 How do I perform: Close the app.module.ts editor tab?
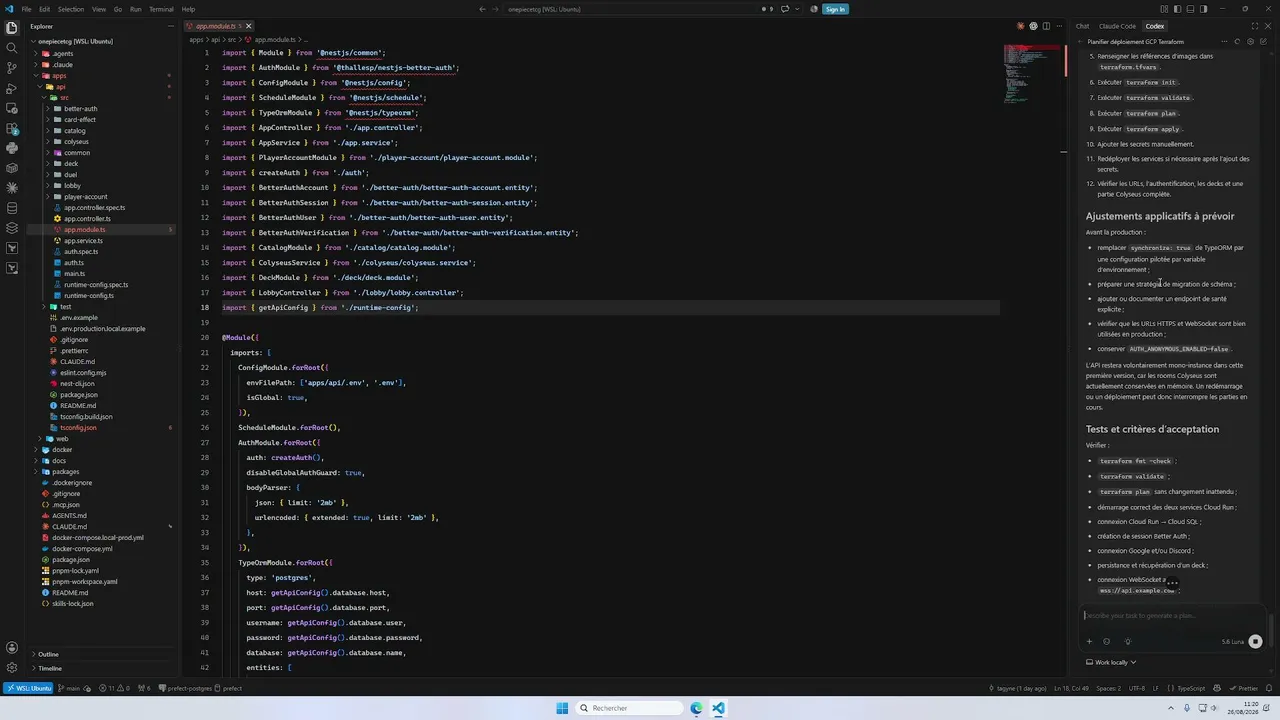(248, 26)
